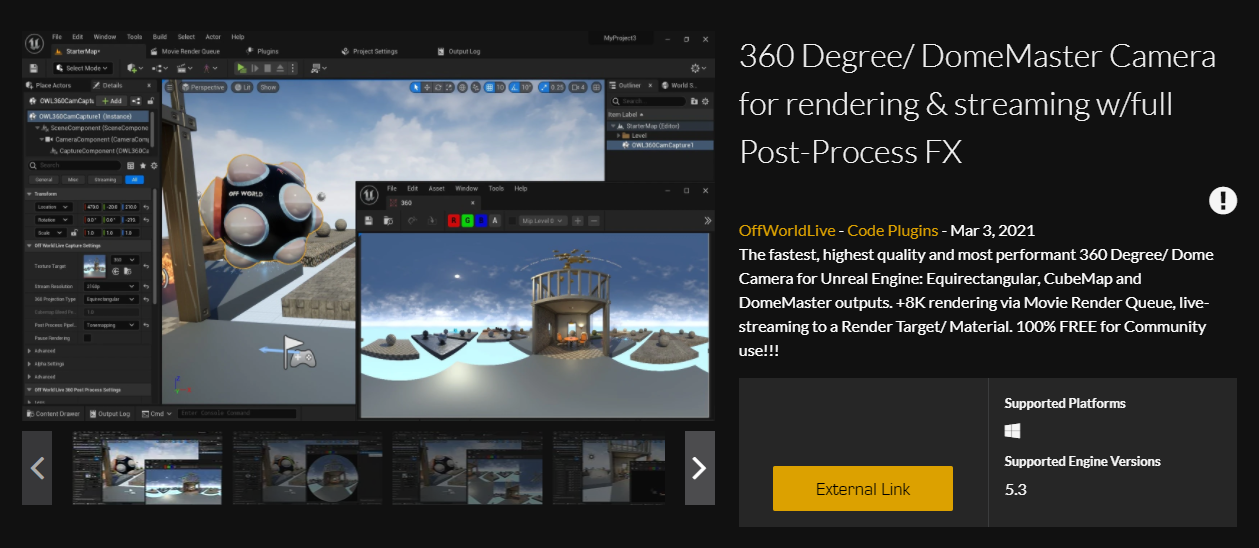Screen dimensions: 1259x548
Task: Go to next screenshot with right arrow
Action: [x=699, y=468]
